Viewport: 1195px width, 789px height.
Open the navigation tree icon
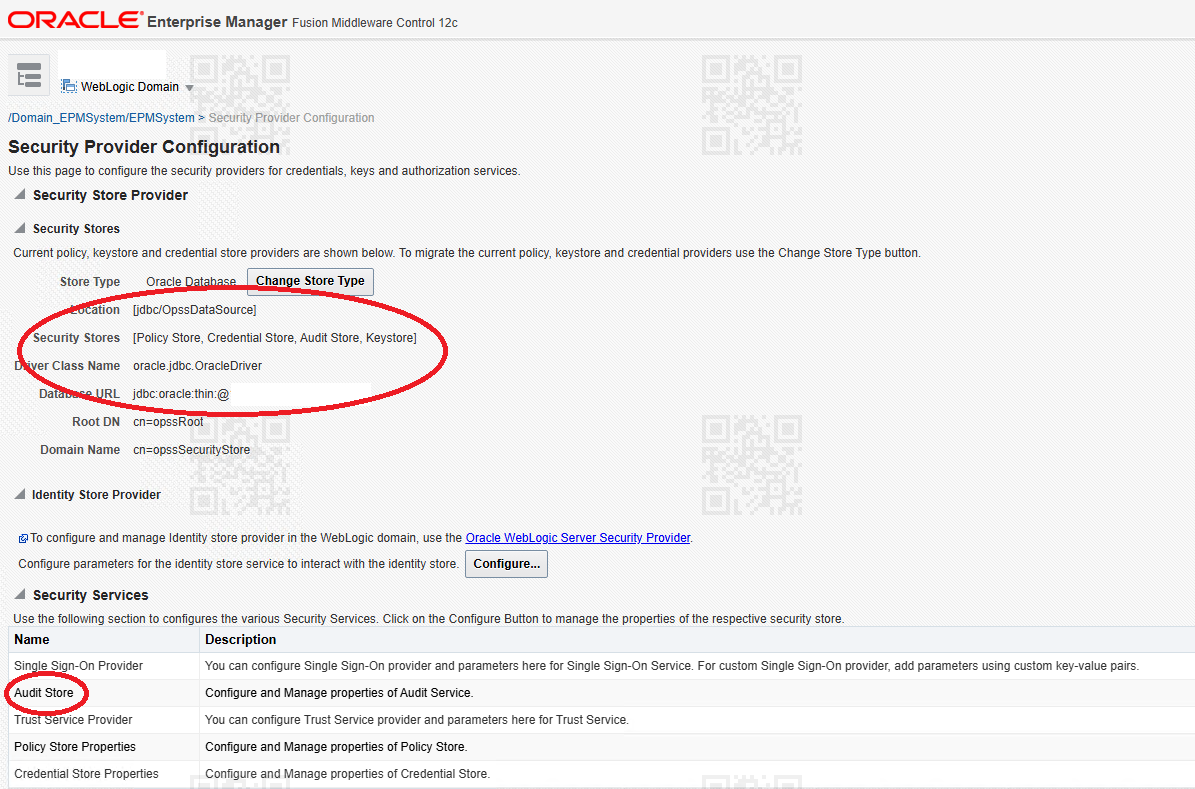coord(29,75)
